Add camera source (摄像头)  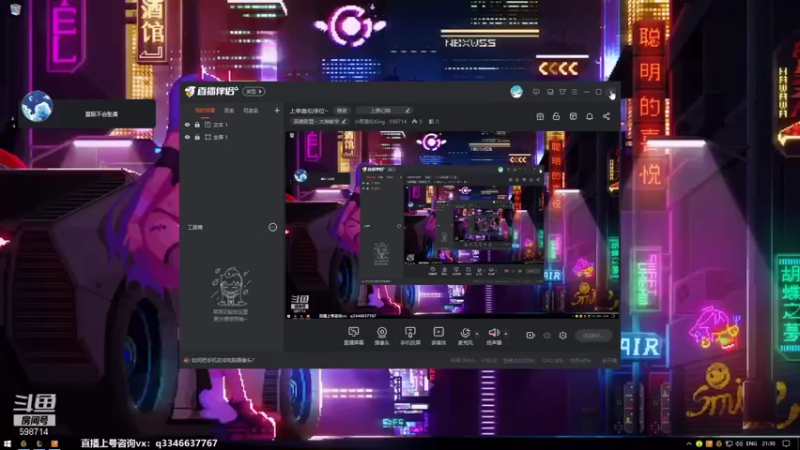coord(382,336)
